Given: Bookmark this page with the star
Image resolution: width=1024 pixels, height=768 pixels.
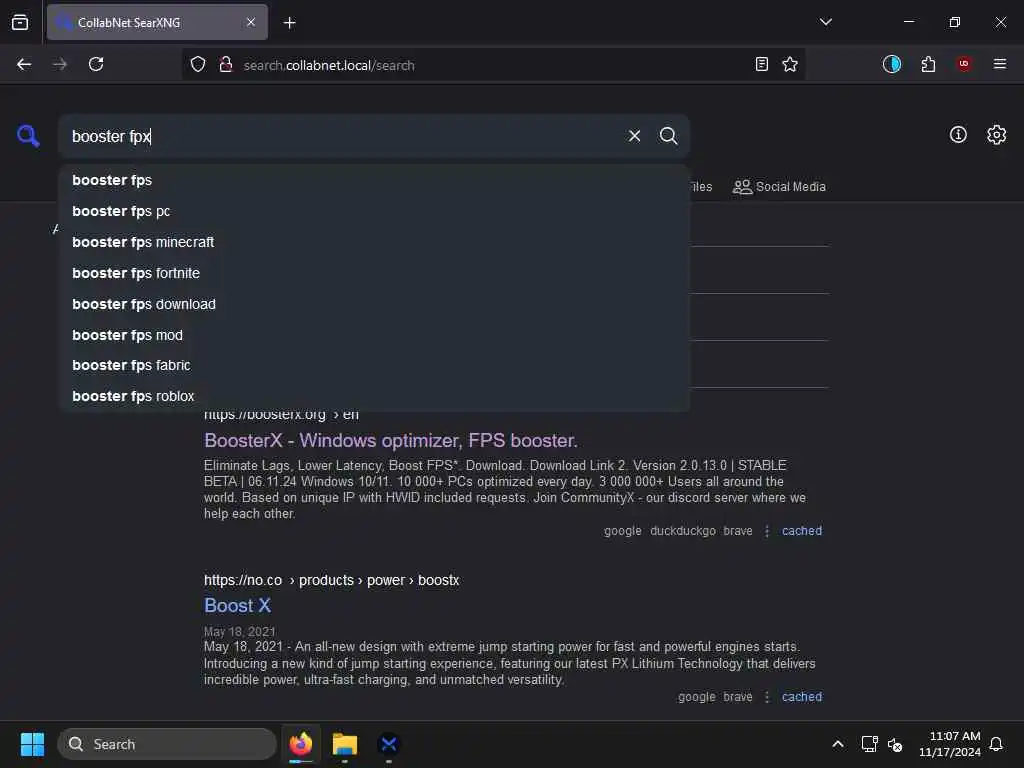Looking at the screenshot, I should [790, 64].
